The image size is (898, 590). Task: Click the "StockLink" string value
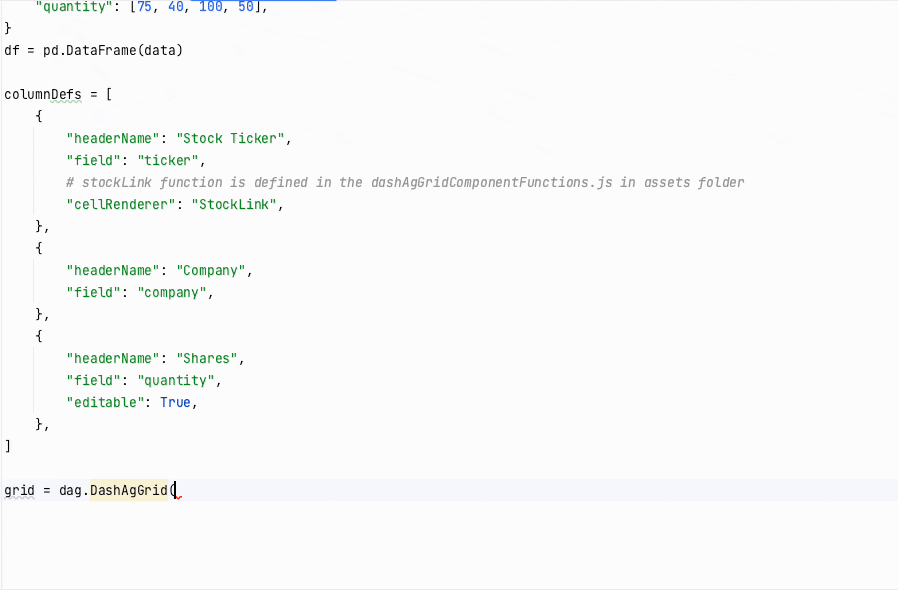click(x=234, y=204)
